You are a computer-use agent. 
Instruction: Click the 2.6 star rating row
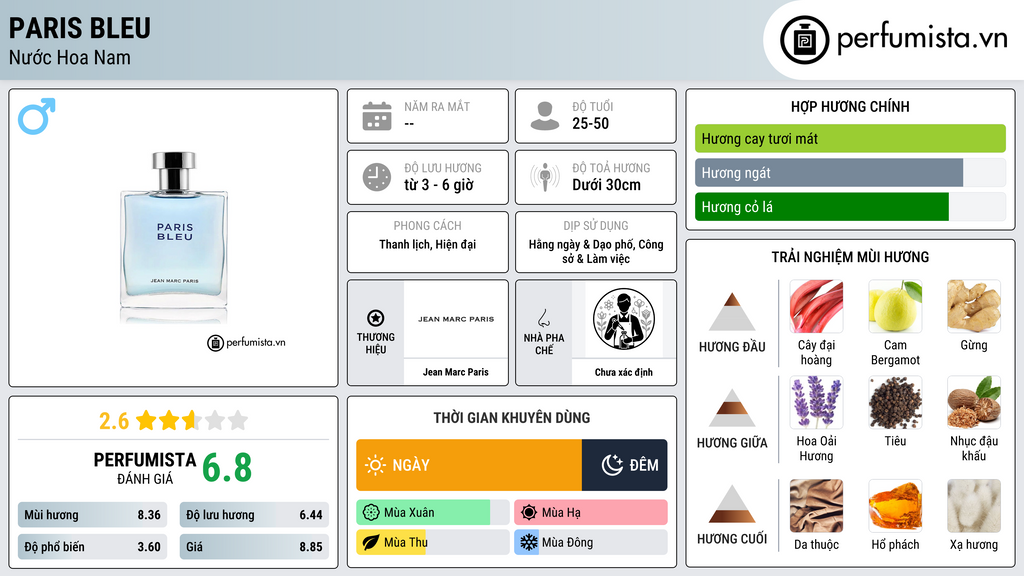point(173,421)
